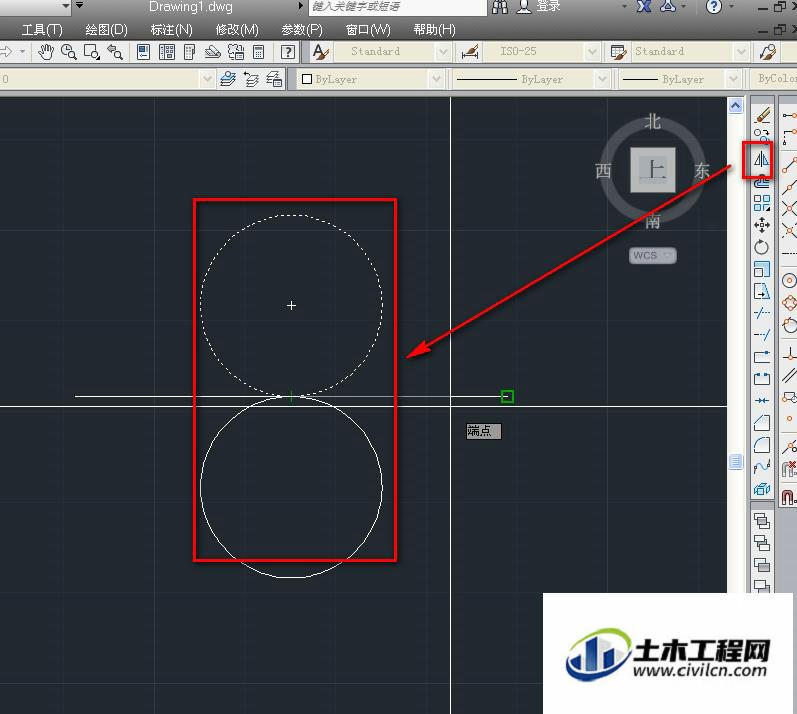797x714 pixels.
Task: Select the Stretch tool
Action: 762,291
